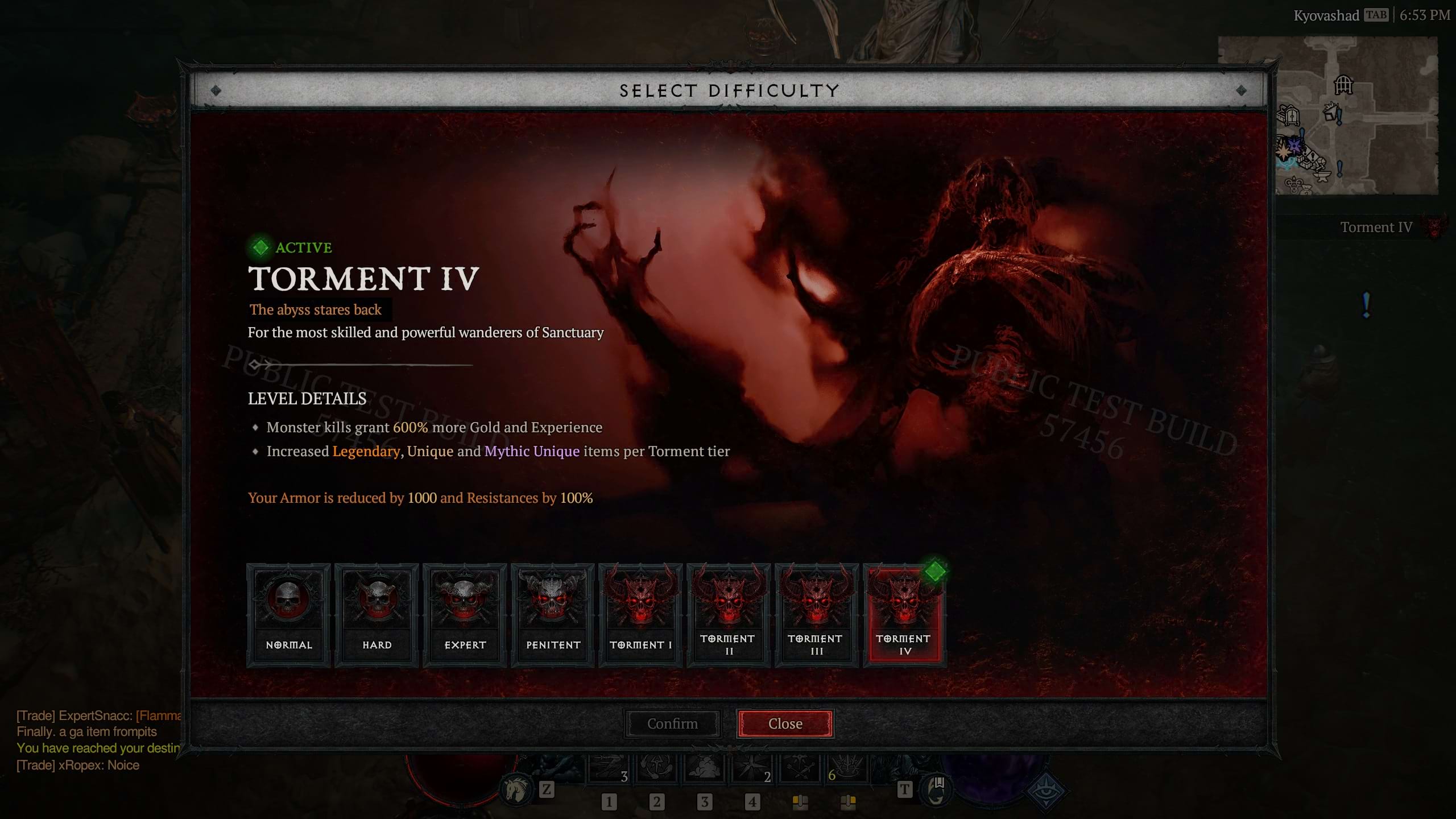Screen dimensions: 1456x819
Task: Click the key 4 hotkey label
Action: point(752,802)
